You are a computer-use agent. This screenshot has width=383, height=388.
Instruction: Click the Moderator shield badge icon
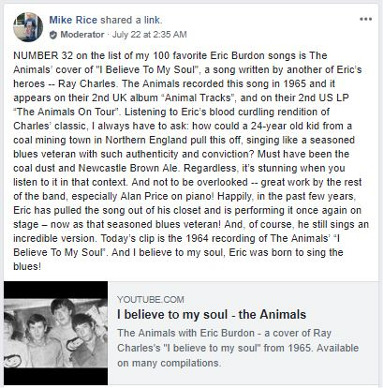[x=53, y=35]
